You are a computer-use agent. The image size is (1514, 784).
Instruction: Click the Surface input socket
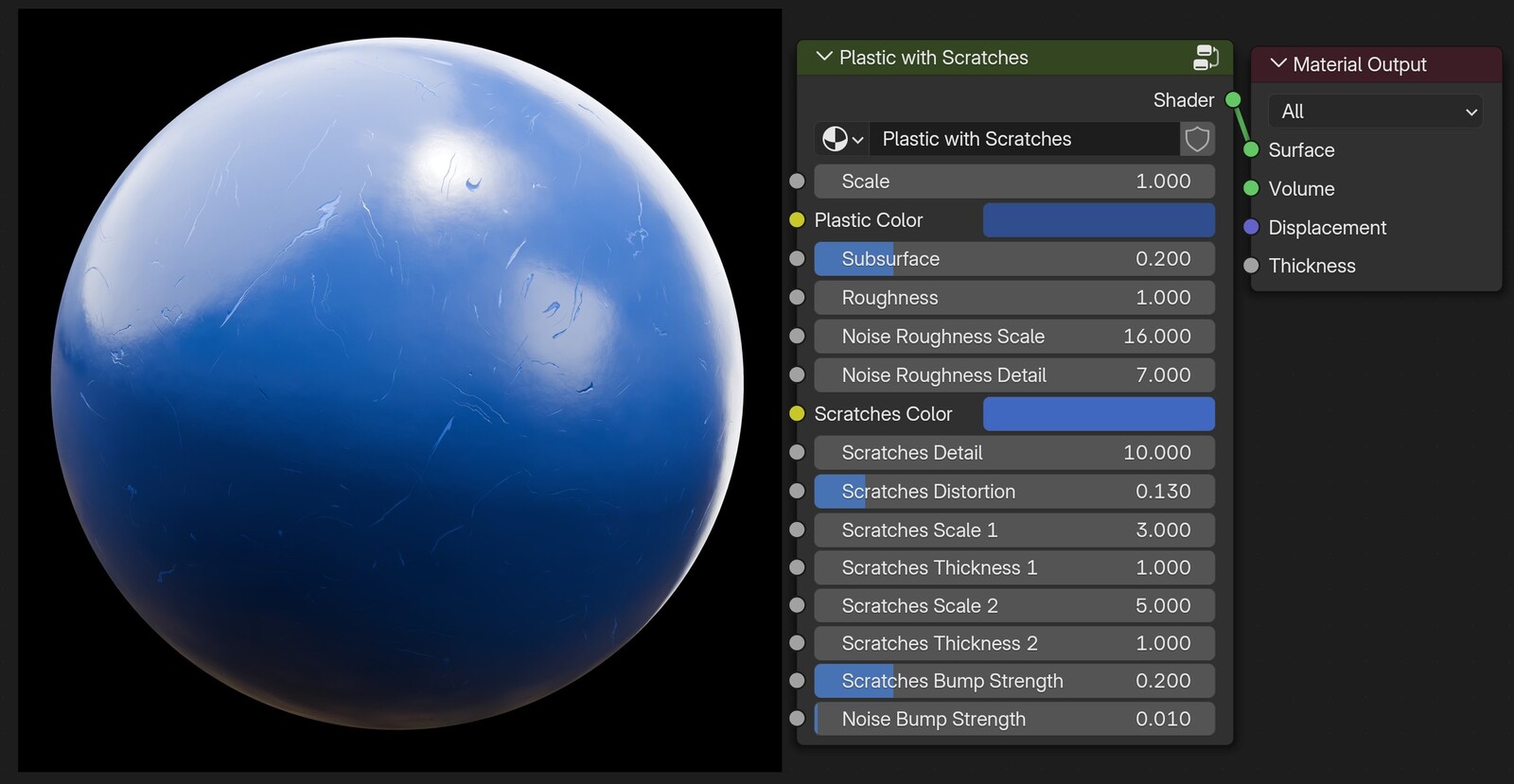(x=1251, y=149)
